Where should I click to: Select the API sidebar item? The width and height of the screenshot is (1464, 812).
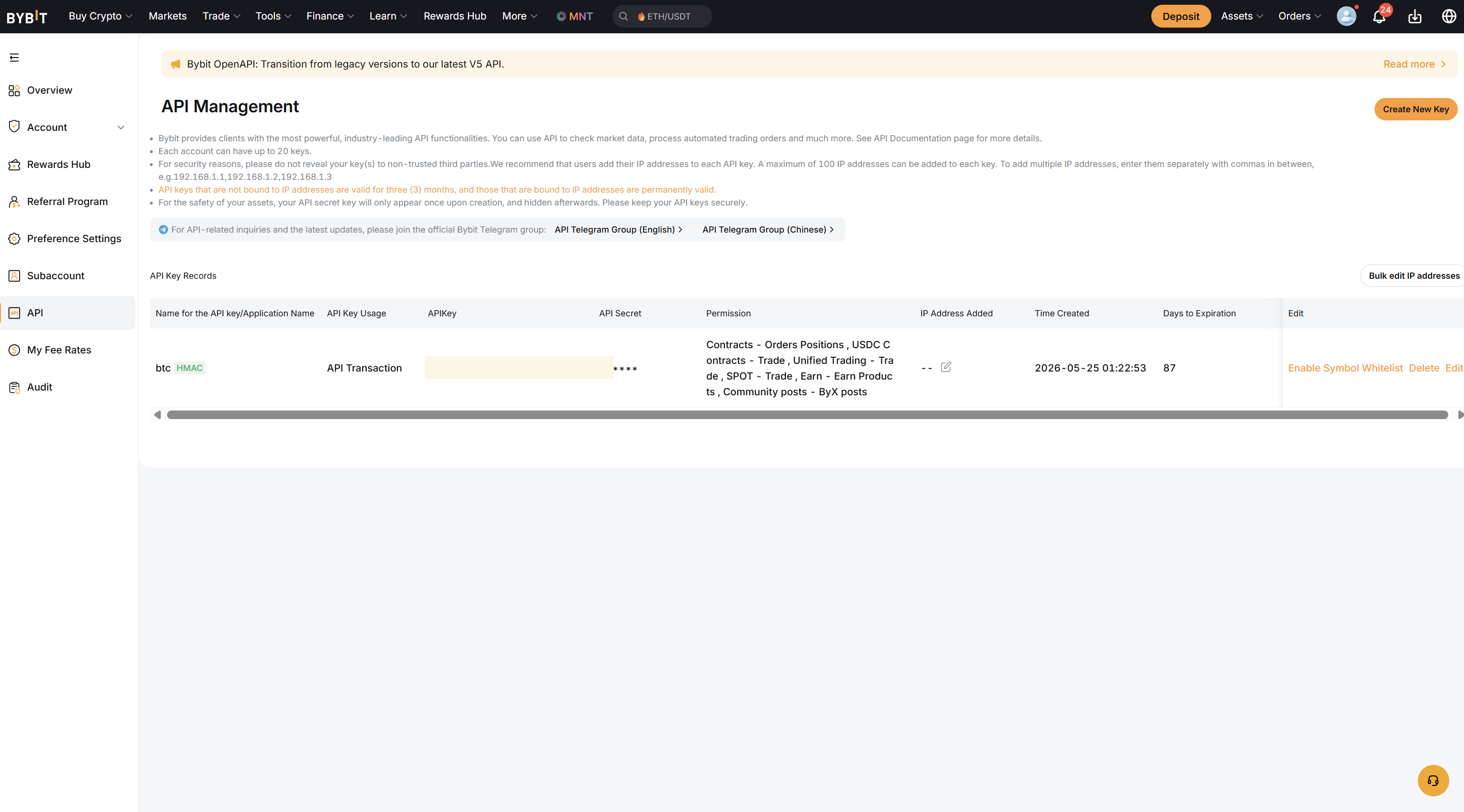click(x=68, y=313)
